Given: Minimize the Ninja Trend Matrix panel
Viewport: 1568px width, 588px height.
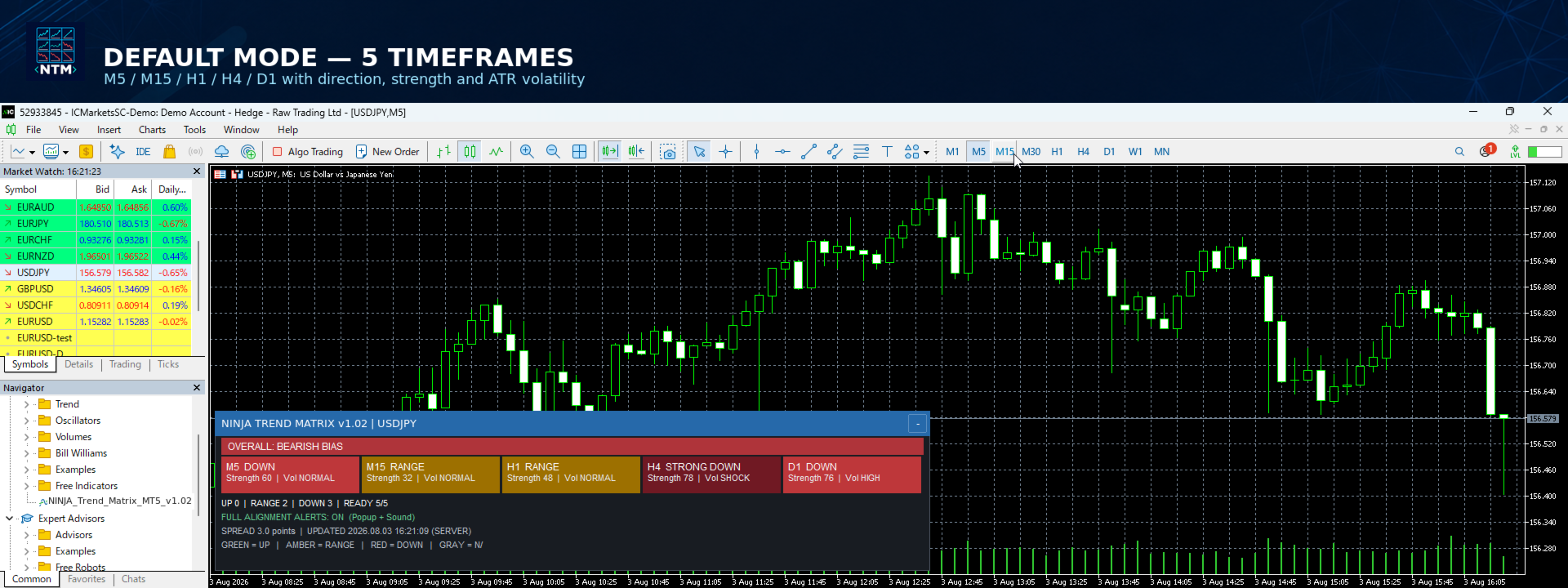Looking at the screenshot, I should [x=918, y=424].
